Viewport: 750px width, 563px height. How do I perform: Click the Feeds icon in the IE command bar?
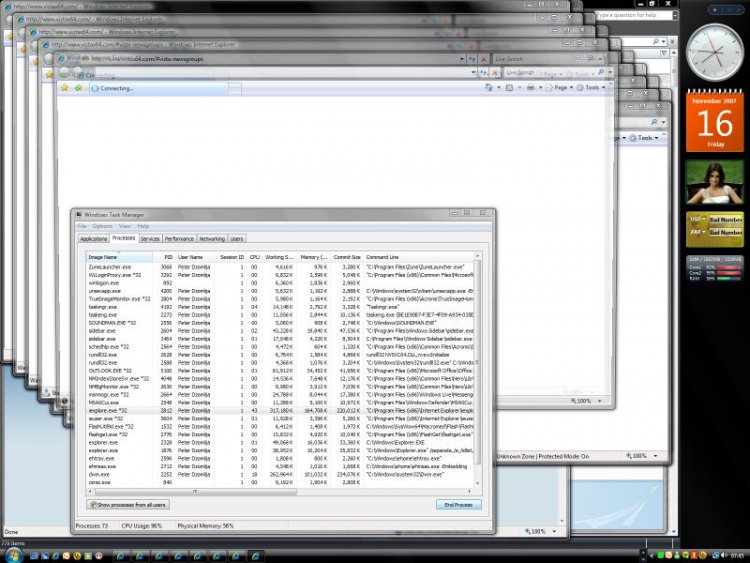tap(509, 88)
